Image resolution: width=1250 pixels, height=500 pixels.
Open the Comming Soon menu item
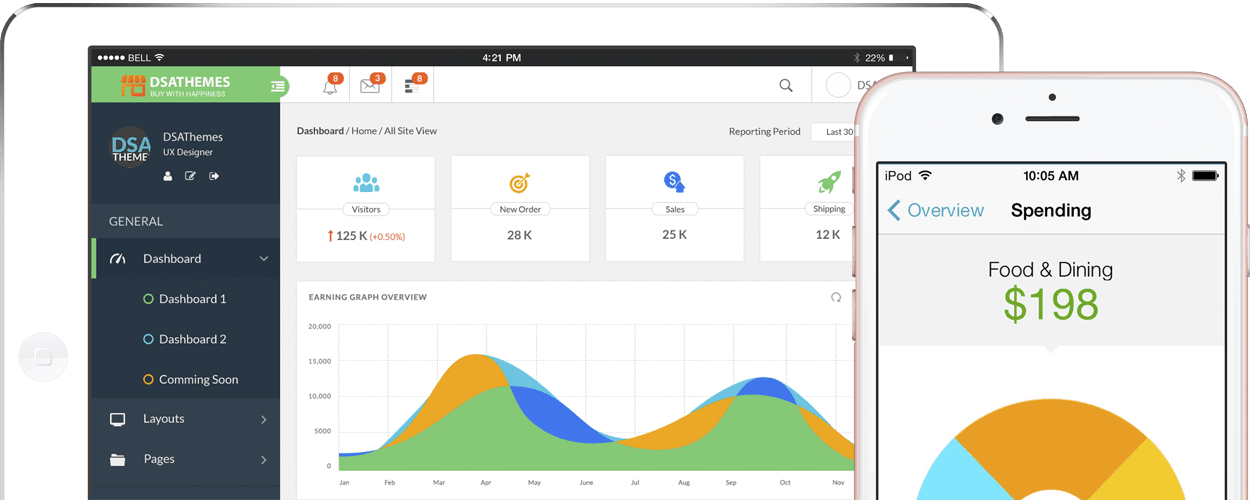tap(198, 380)
